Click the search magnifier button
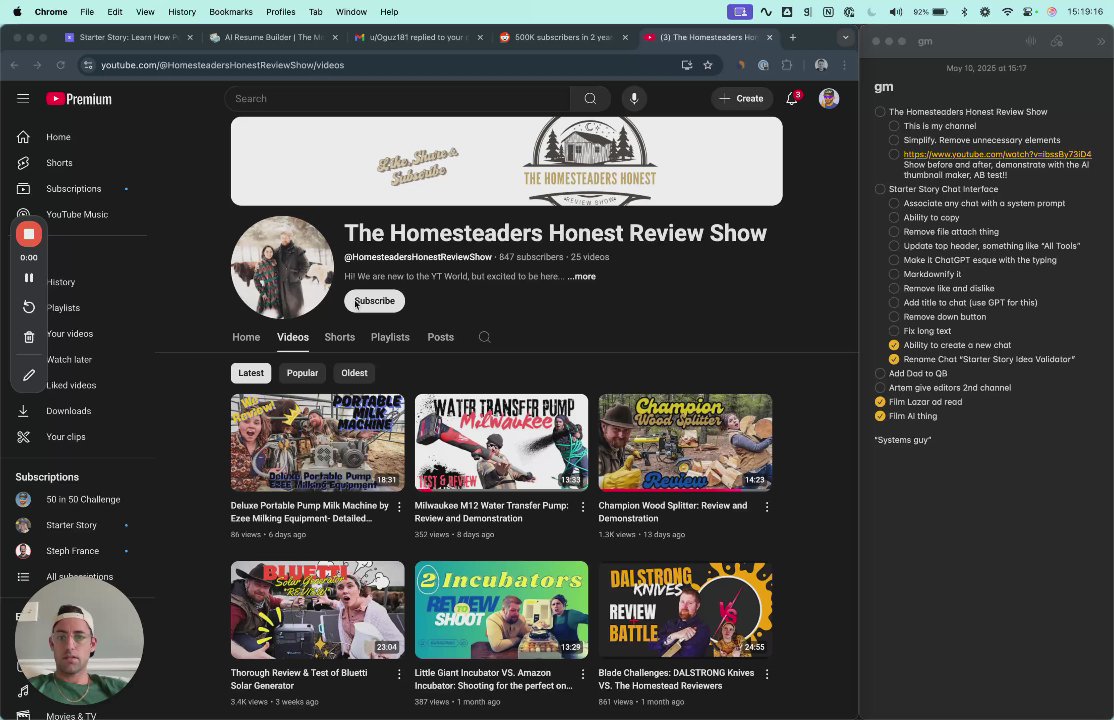 click(590, 99)
